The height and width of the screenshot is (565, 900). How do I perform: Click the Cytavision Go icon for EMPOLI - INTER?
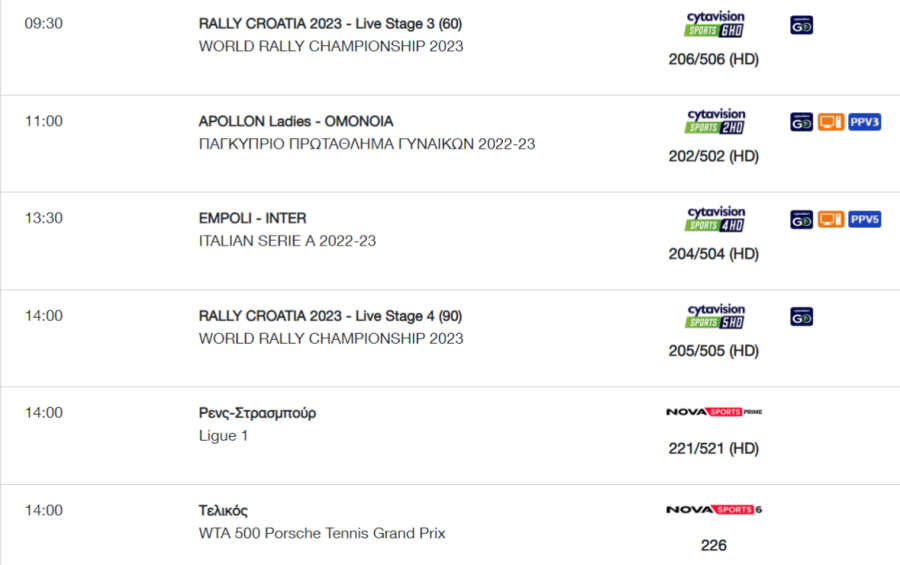[801, 219]
